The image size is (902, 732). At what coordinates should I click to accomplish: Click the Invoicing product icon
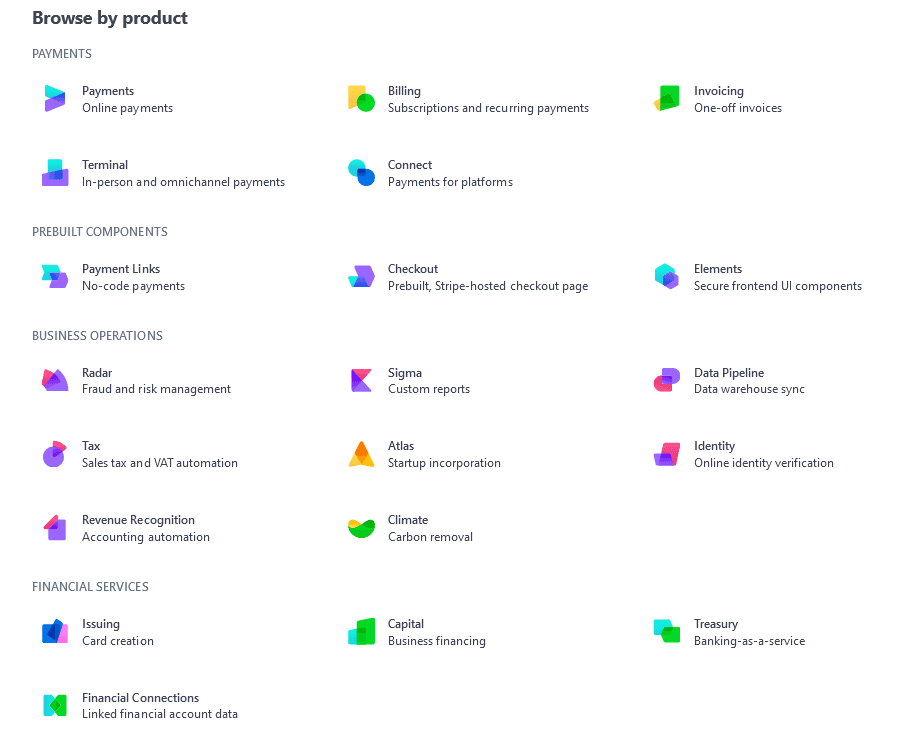click(667, 98)
